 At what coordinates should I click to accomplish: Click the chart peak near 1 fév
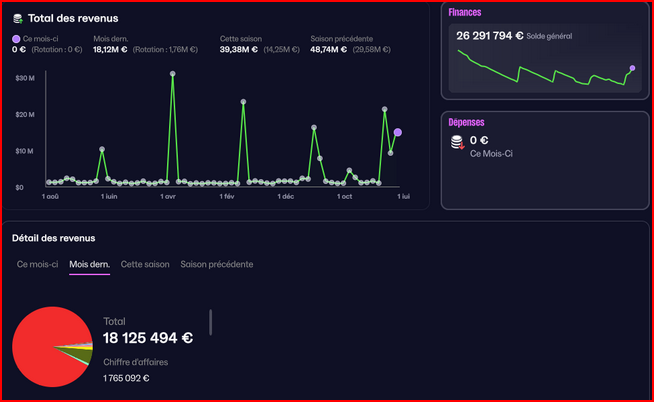pyautogui.click(x=243, y=101)
